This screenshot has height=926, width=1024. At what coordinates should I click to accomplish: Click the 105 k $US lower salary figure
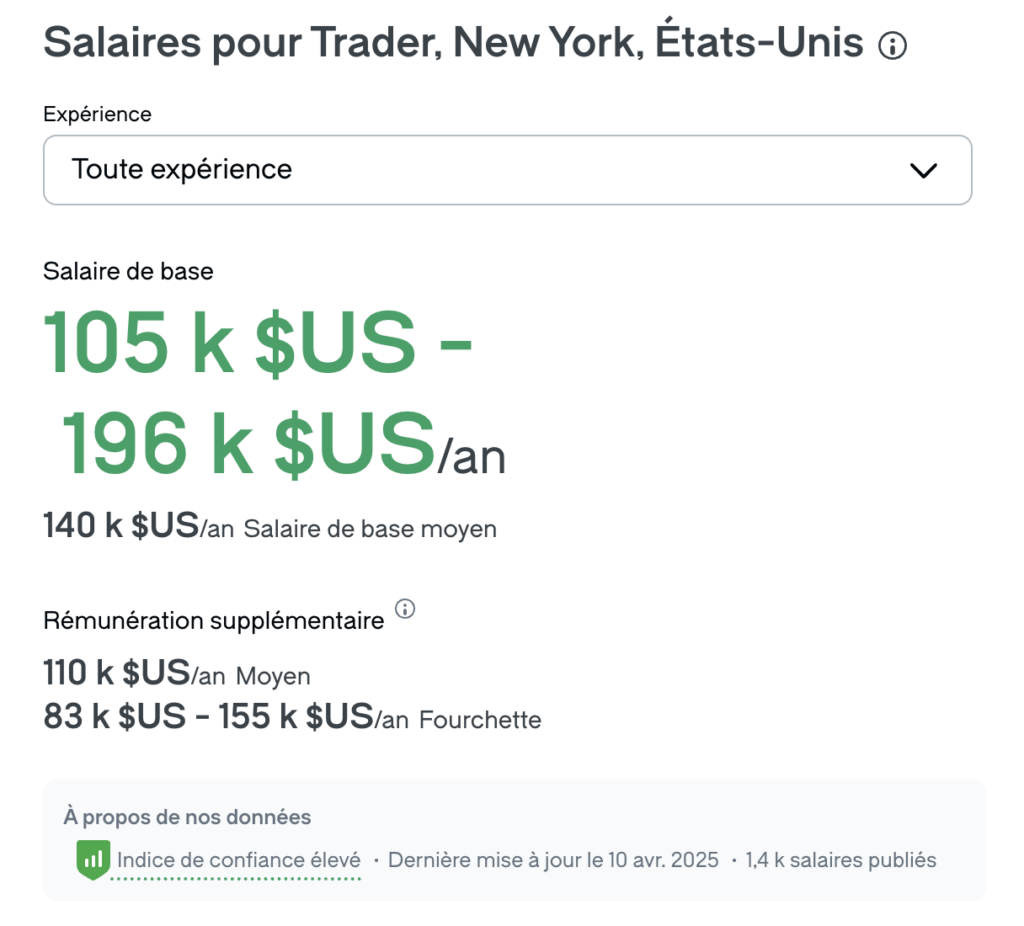pyautogui.click(x=229, y=341)
